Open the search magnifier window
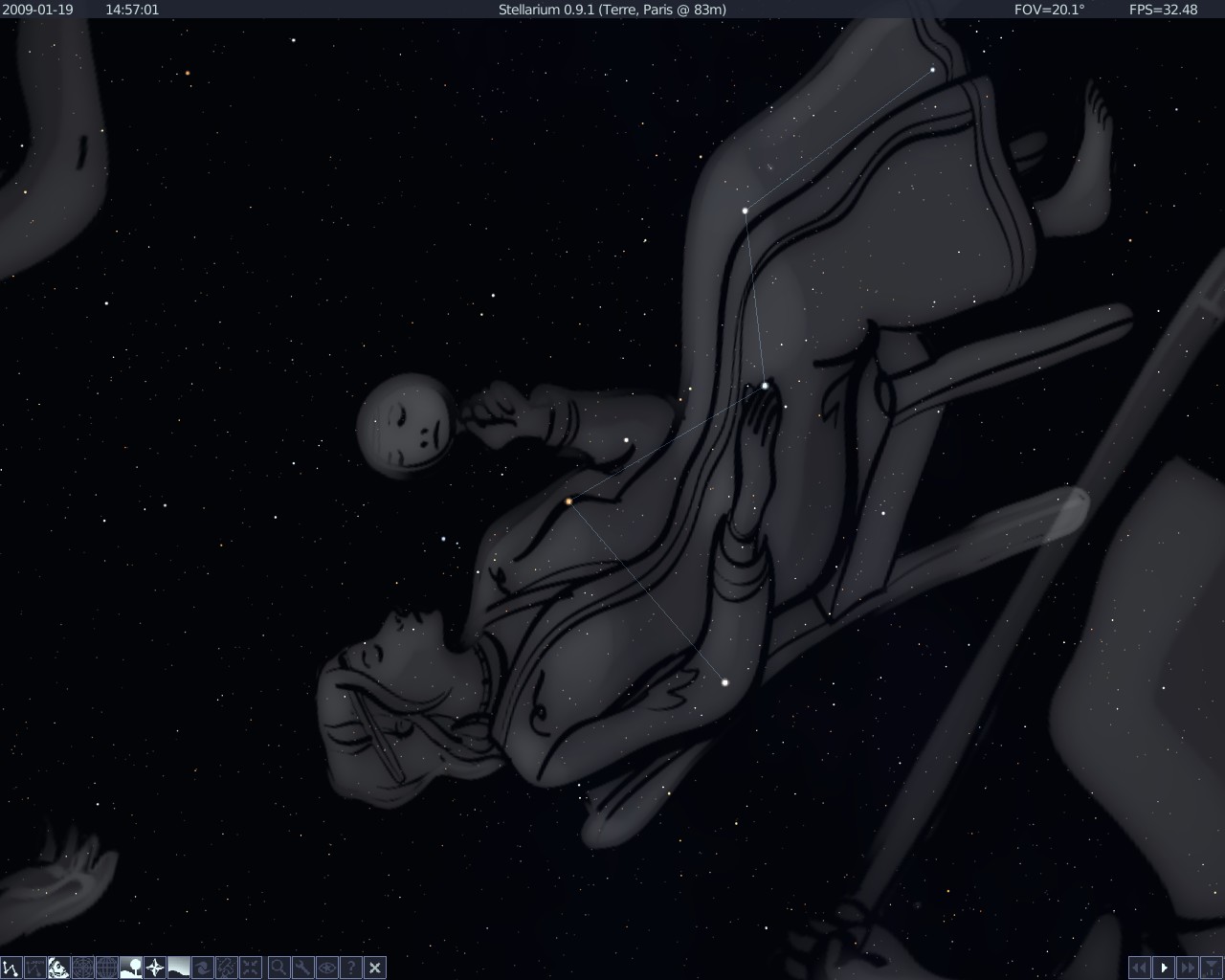This screenshot has height=980, width=1225. [278, 968]
